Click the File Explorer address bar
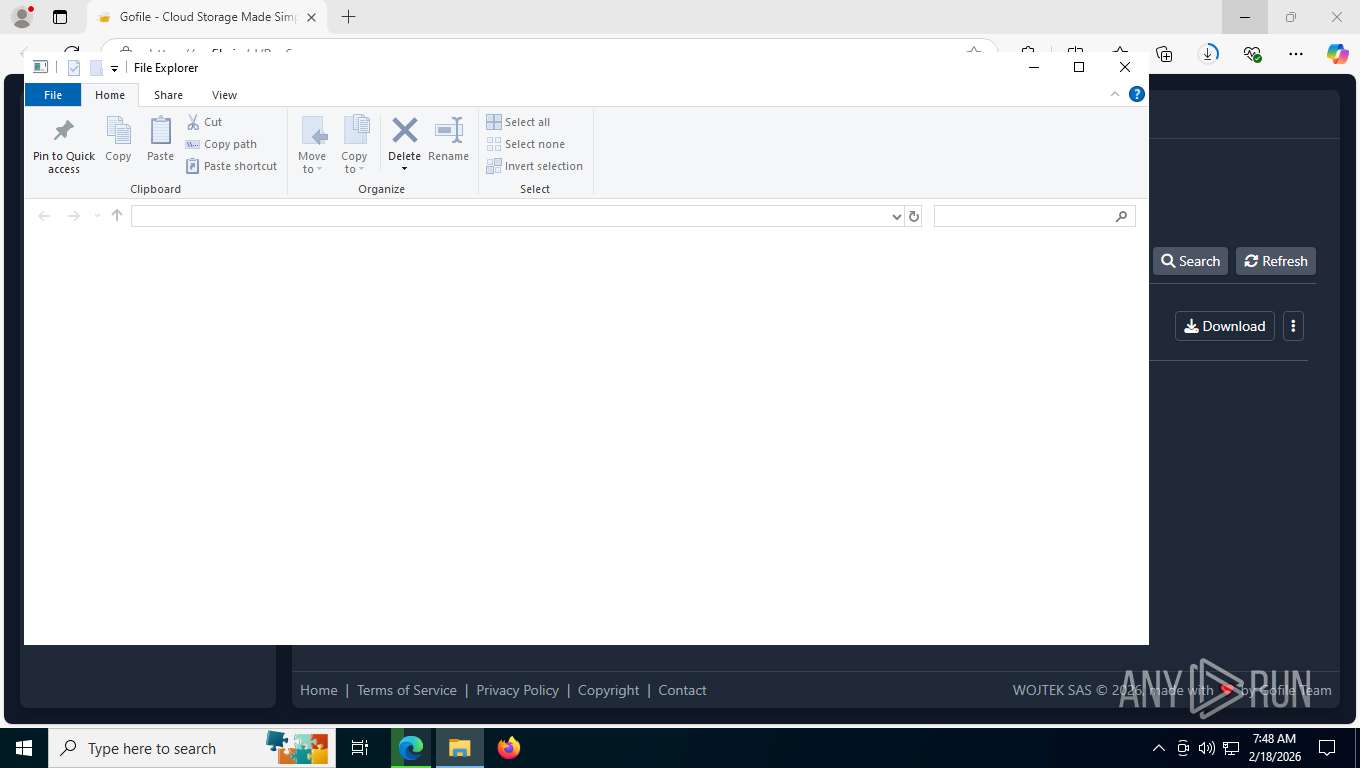Viewport: 1360px width, 768px height. (510, 216)
